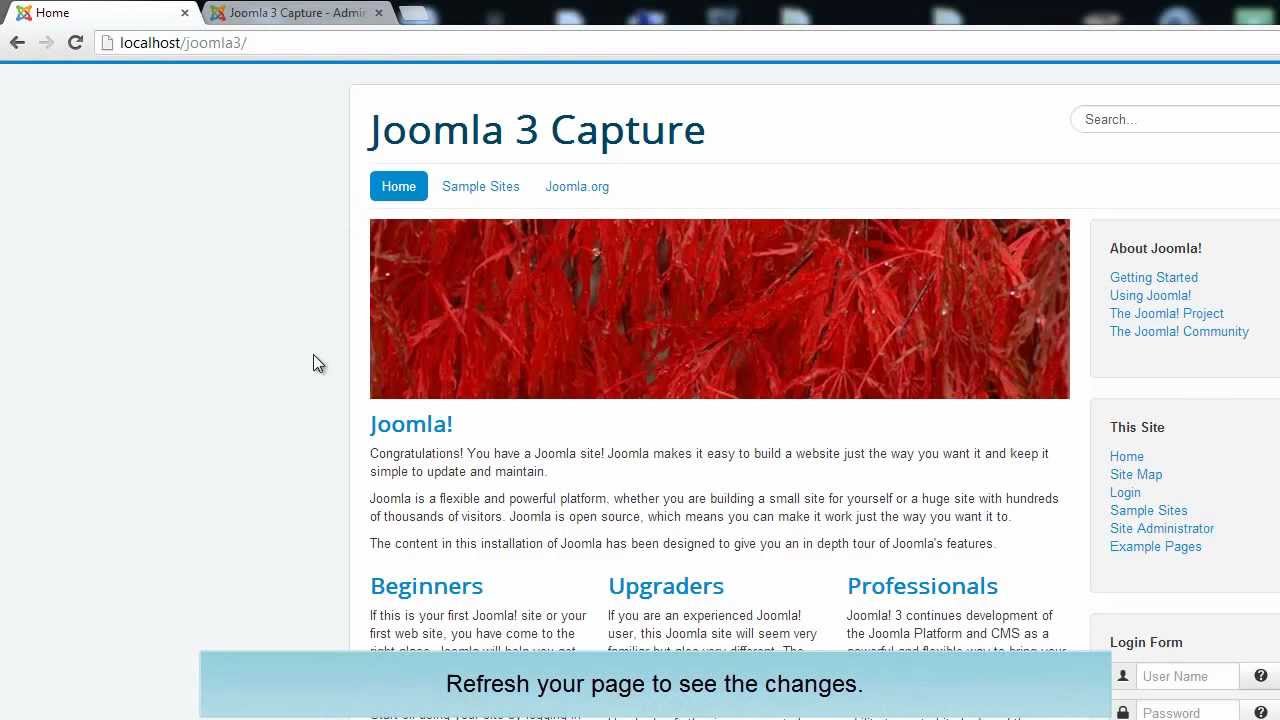Click Sample Sites link under This Site
The height and width of the screenshot is (720, 1280).
(x=1148, y=510)
